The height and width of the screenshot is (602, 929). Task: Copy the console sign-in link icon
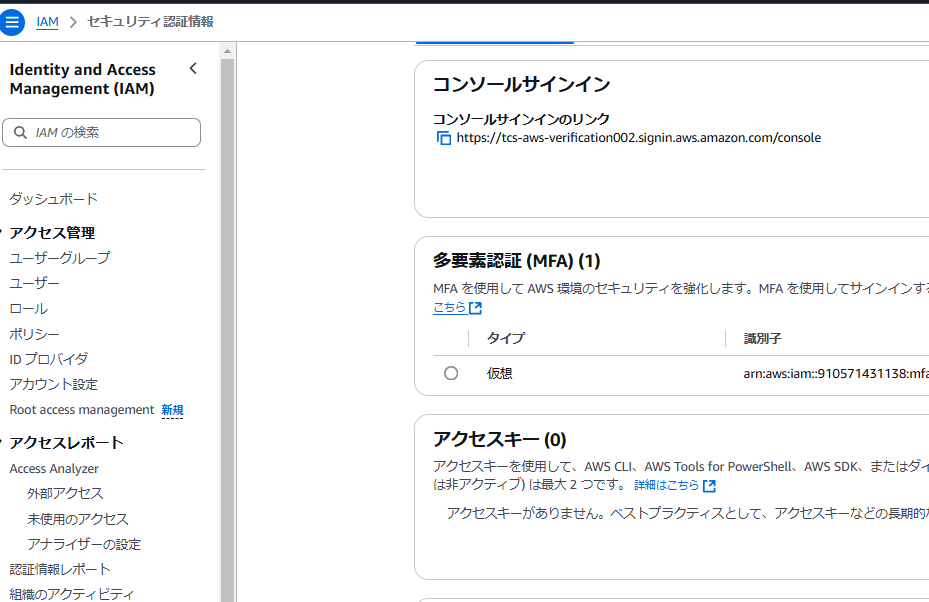444,138
